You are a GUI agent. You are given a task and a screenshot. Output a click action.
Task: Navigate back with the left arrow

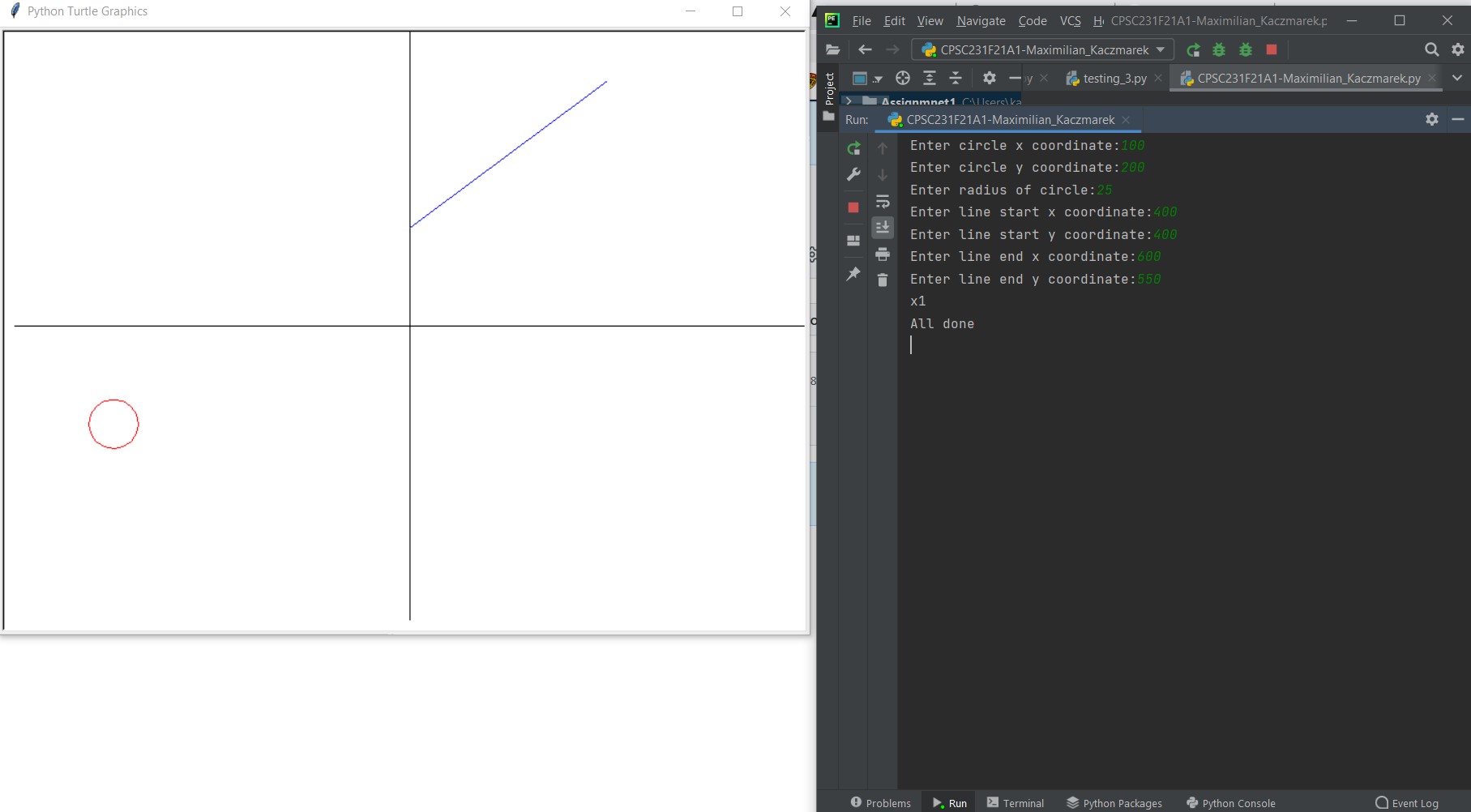pyautogui.click(x=865, y=49)
